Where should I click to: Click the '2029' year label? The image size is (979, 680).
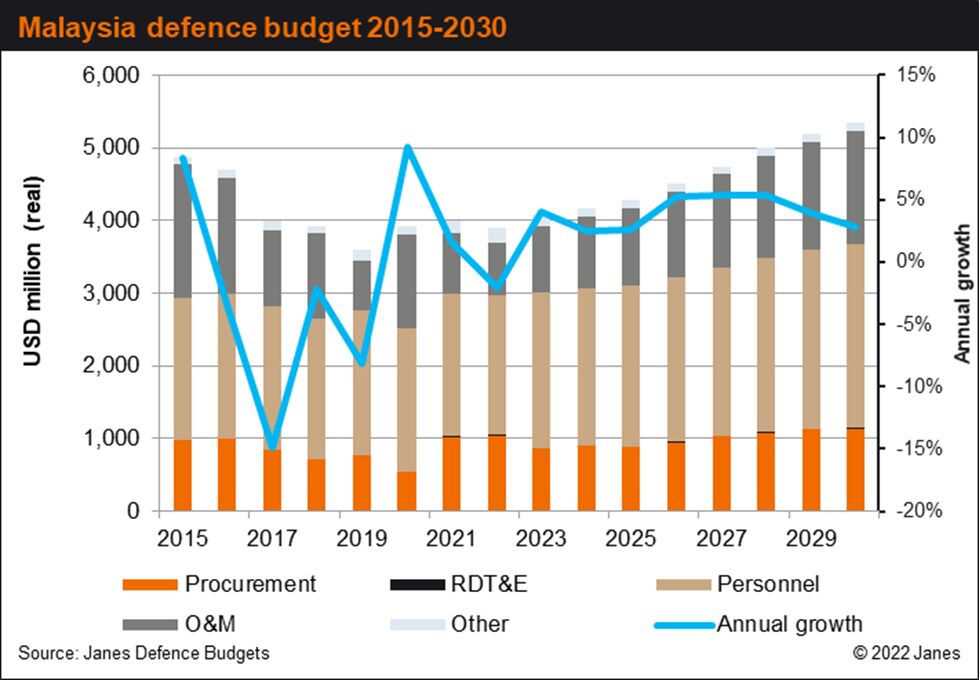811,538
